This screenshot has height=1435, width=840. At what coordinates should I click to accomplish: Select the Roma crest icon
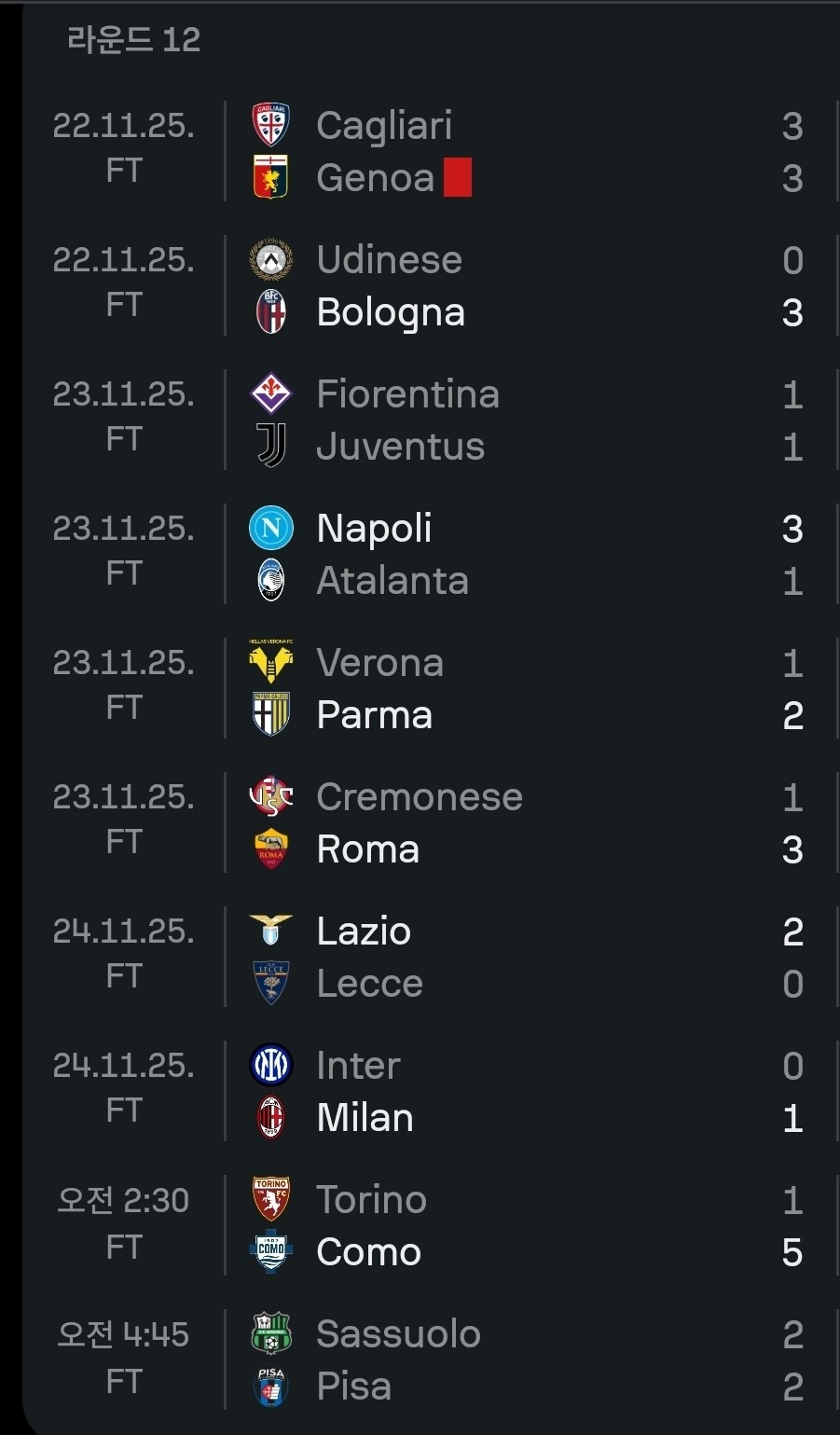tap(271, 849)
